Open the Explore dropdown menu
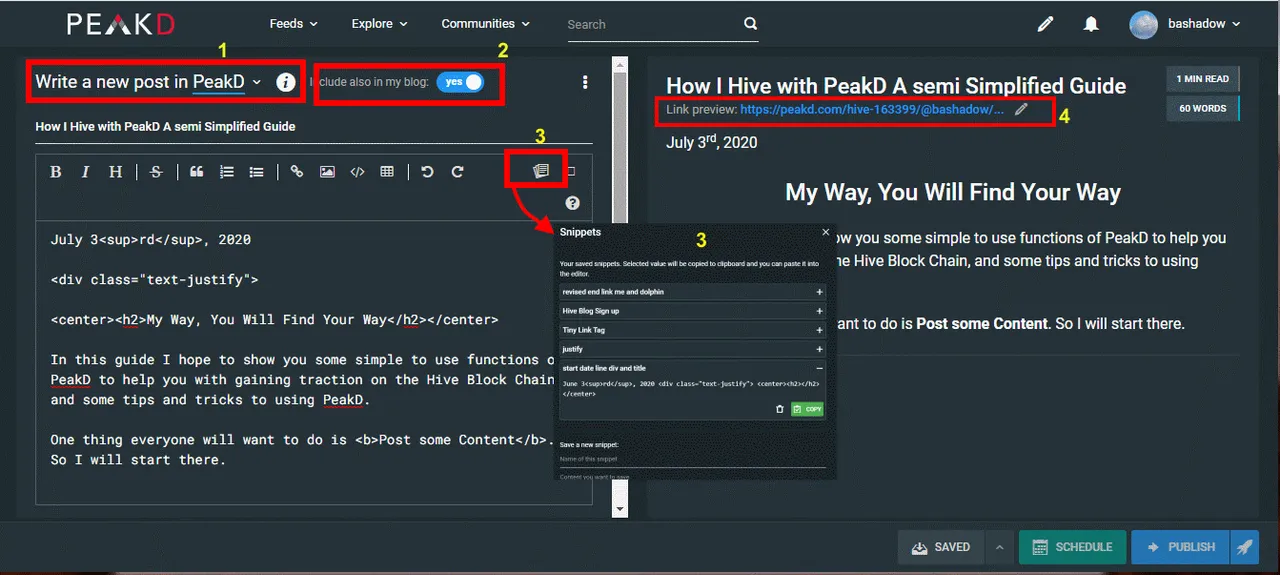The image size is (1280, 575). [379, 24]
